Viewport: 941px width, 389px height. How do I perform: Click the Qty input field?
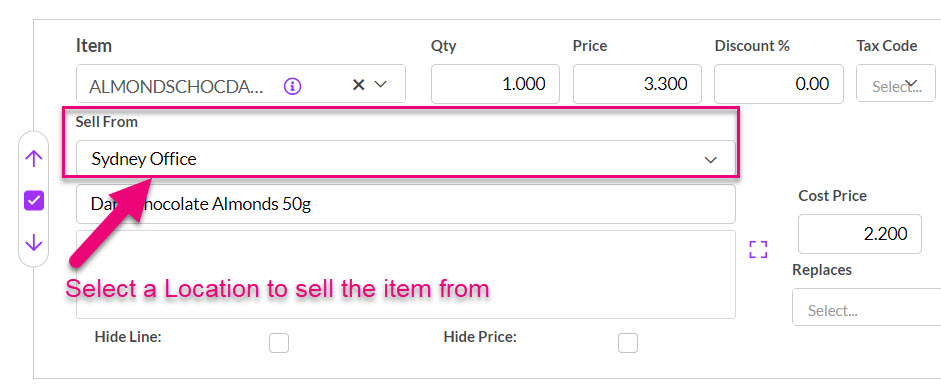click(495, 84)
